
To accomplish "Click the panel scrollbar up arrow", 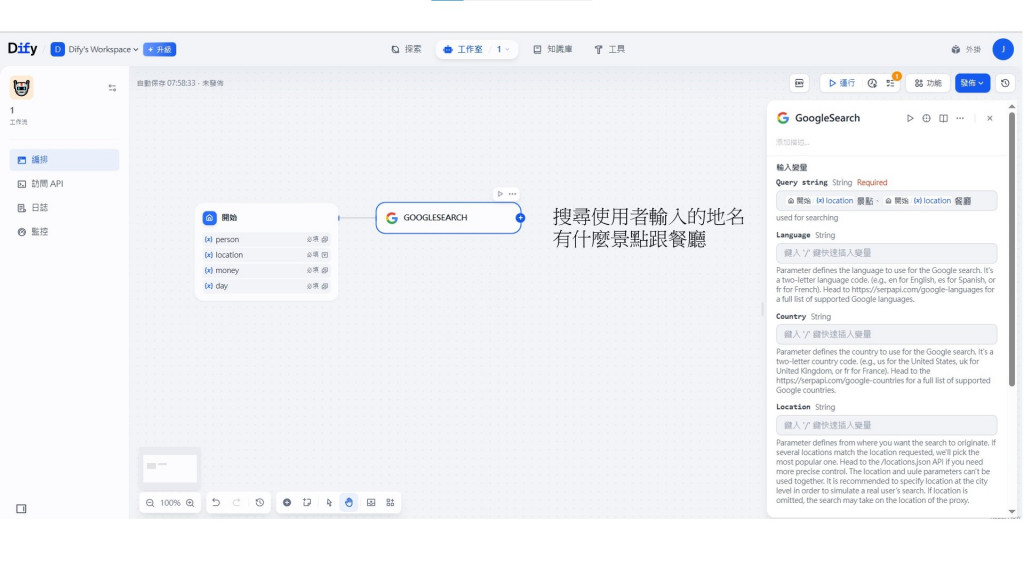I will pos(1012,106).
